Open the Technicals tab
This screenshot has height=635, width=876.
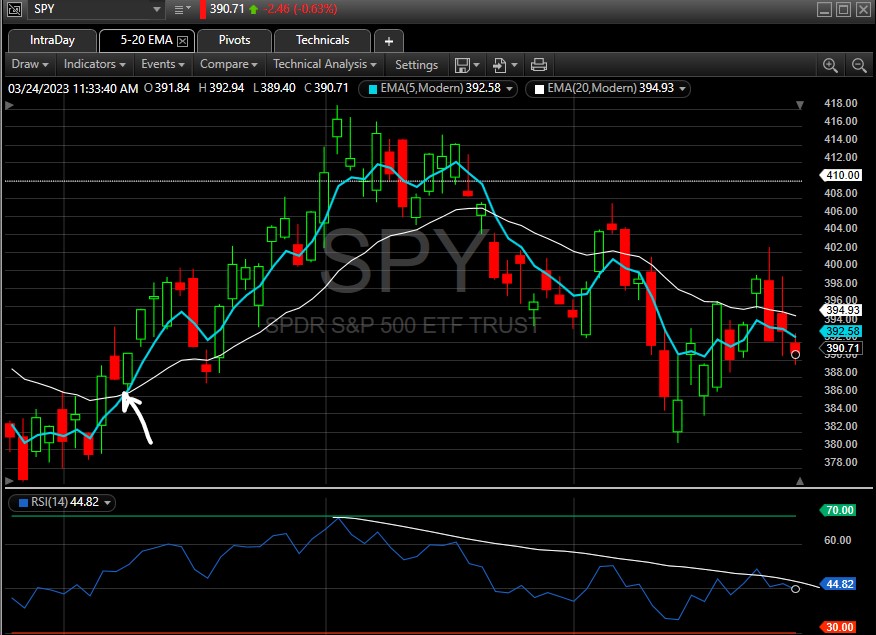pos(322,41)
